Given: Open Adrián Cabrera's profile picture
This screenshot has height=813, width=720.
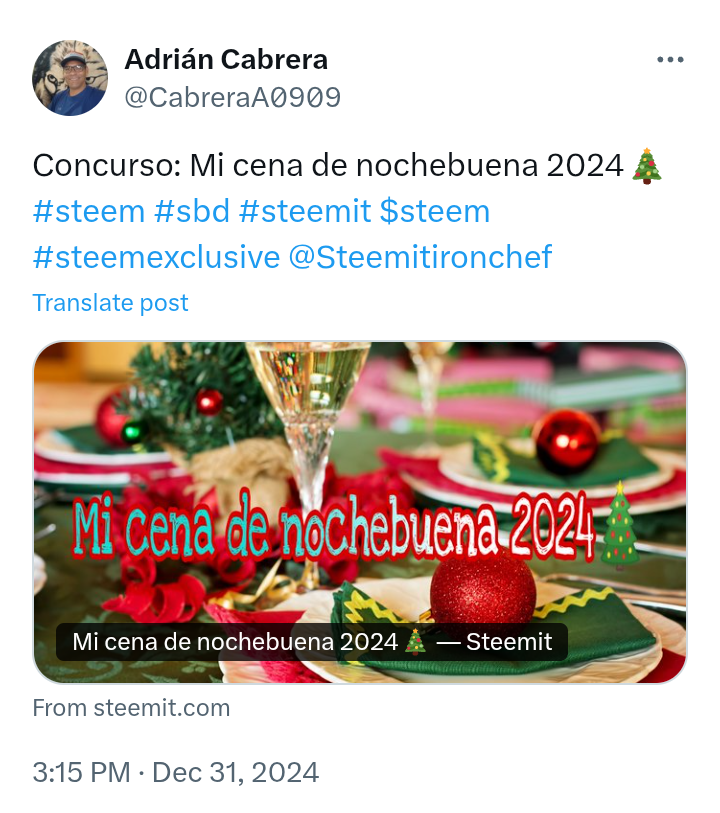Looking at the screenshot, I should (x=70, y=78).
